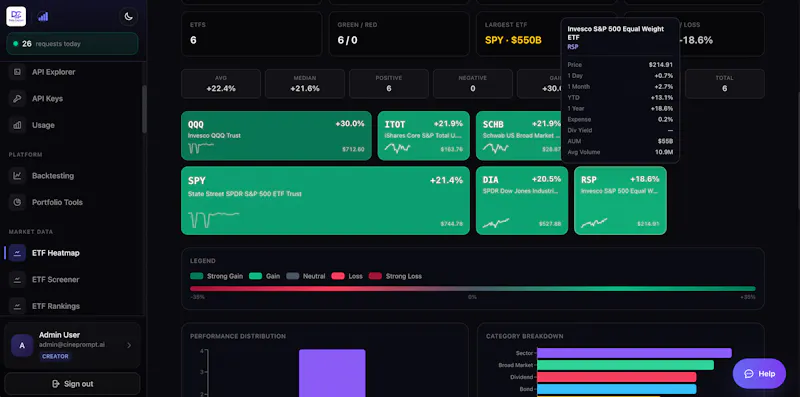The image size is (800, 397).
Task: Click the 26 requests today indicator
Action: pyautogui.click(x=72, y=44)
